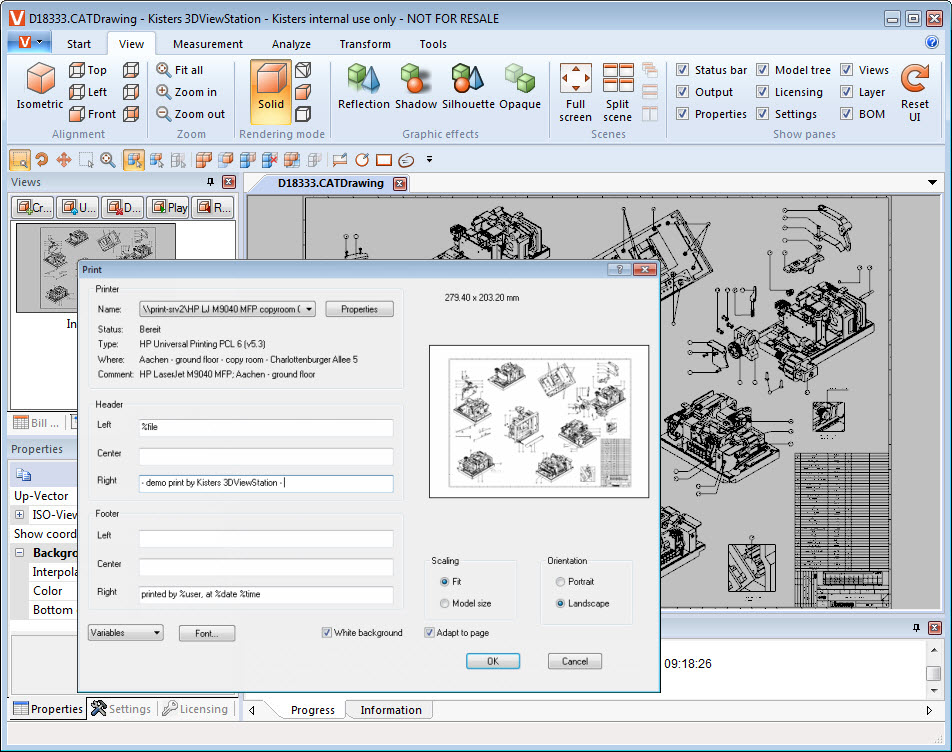Open the Font settings dialog
This screenshot has height=752, width=952.
(206, 633)
